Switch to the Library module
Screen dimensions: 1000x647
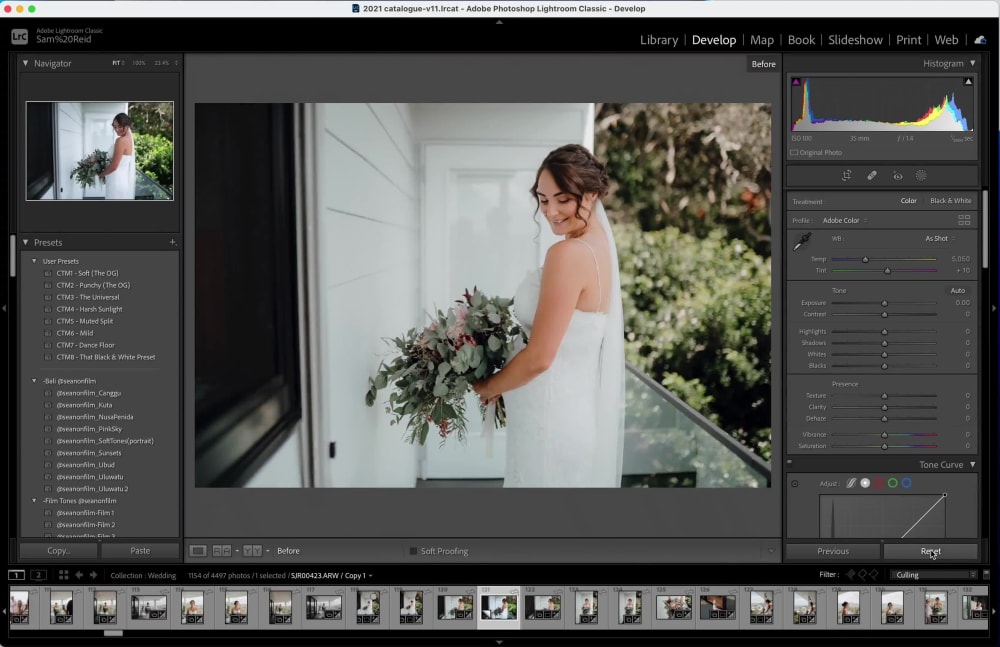click(x=659, y=40)
